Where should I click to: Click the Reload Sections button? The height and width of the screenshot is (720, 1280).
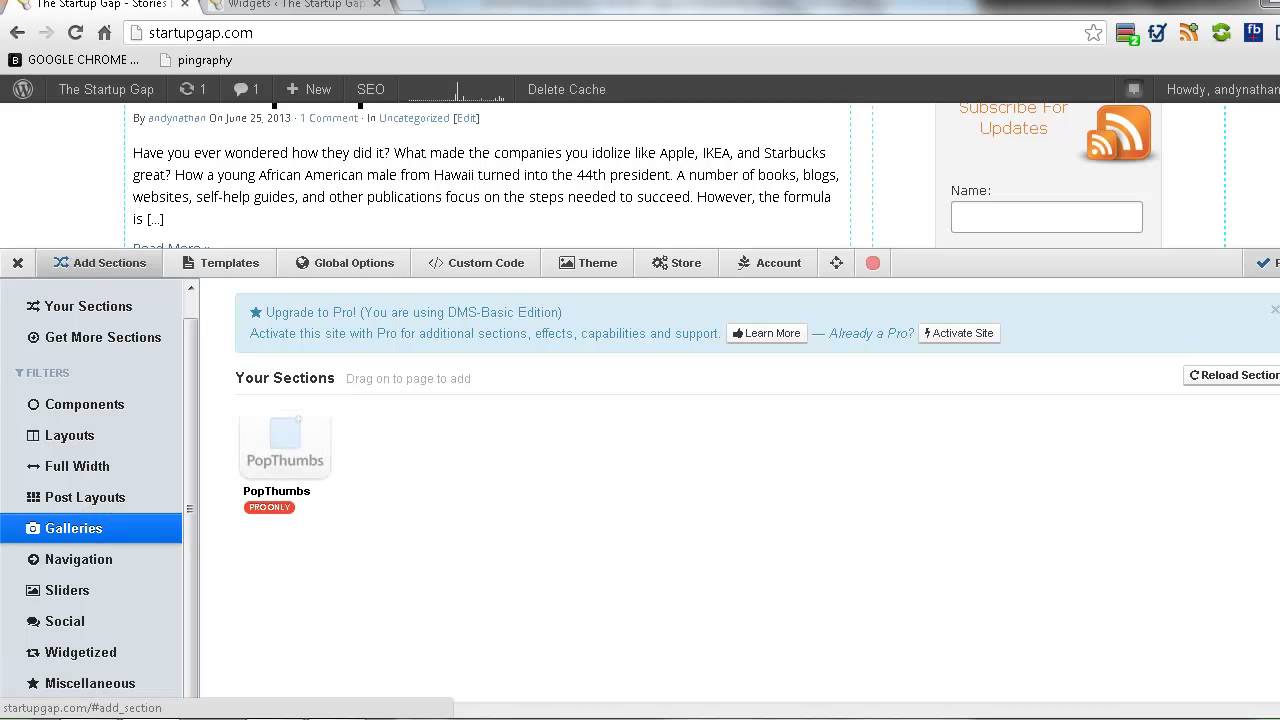[x=1232, y=375]
